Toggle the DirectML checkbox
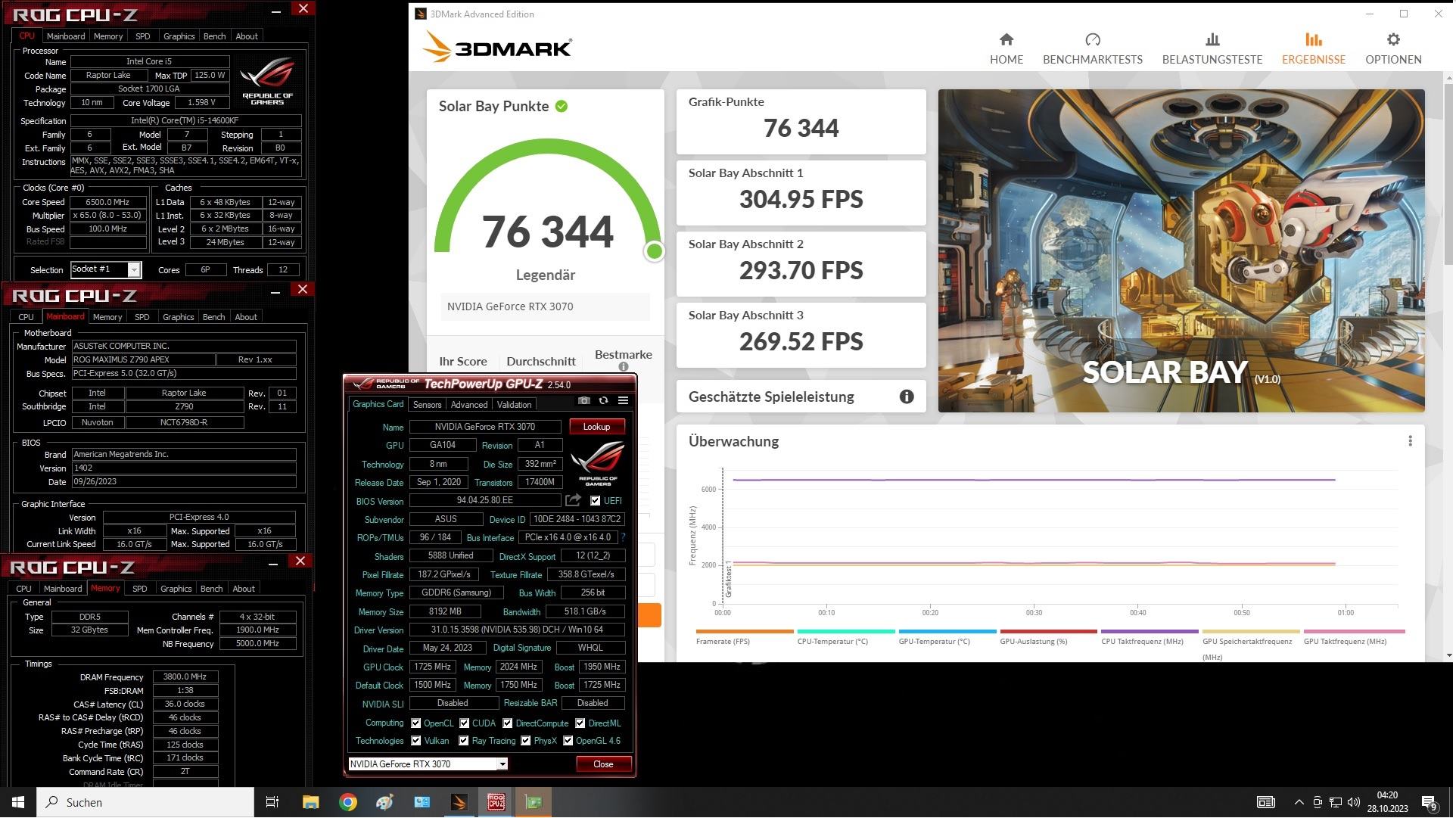This screenshot has width=1456, height=818. point(581,724)
